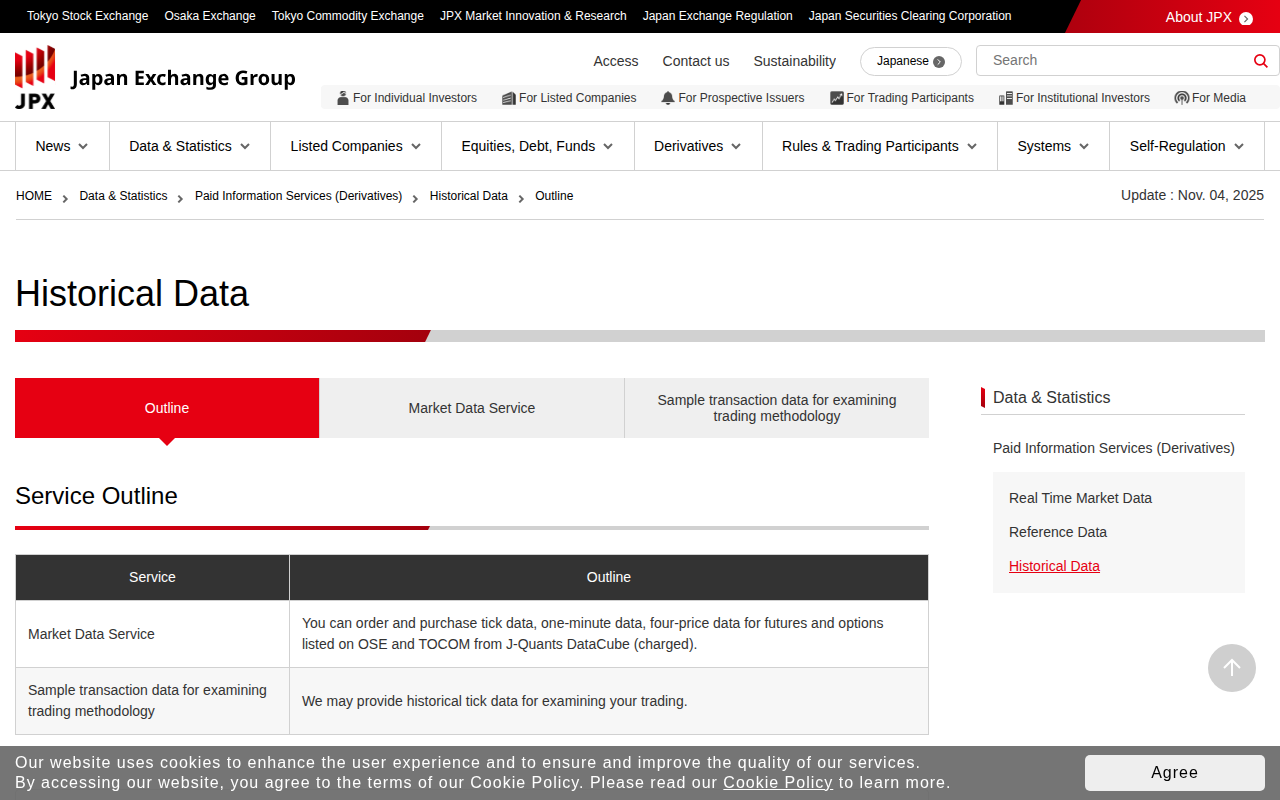Open Tokyo Stock Exchange link
1280x800 pixels.
88,16
